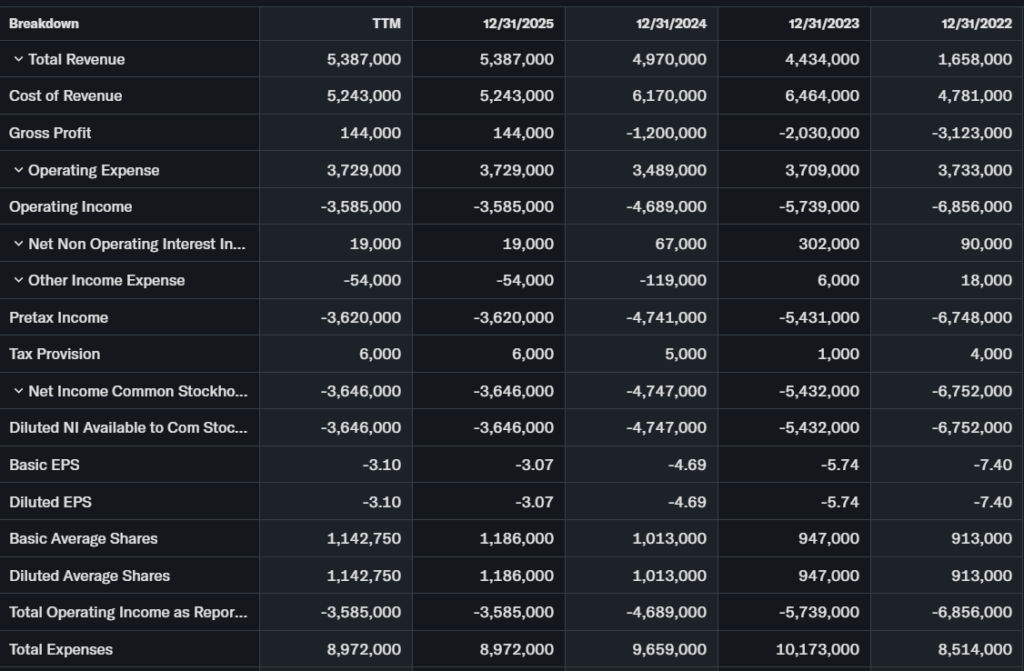
Task: Expand the Other Income Expense row chevron
Action: 18,280
